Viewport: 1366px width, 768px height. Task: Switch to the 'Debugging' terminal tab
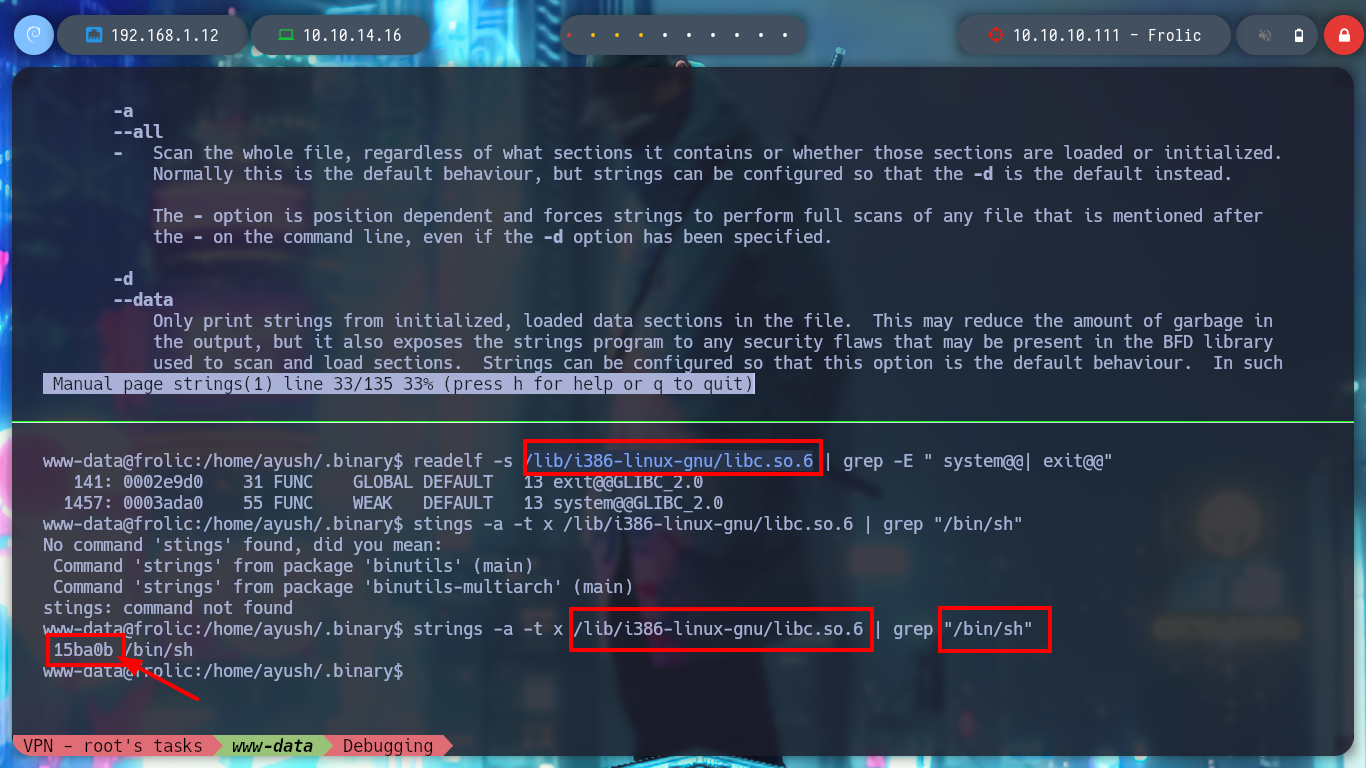388,746
